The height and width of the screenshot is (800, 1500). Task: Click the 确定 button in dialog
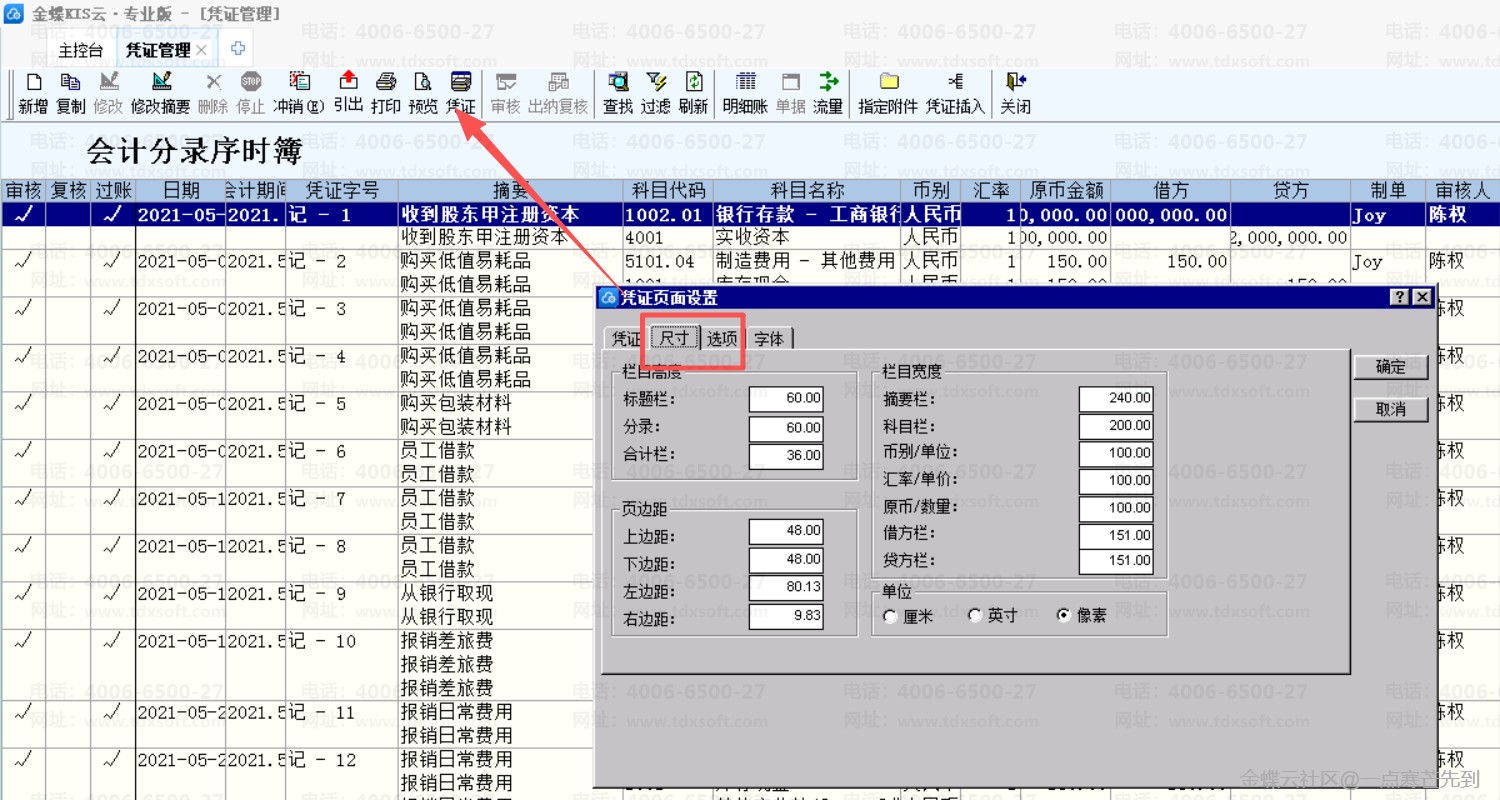[1390, 367]
